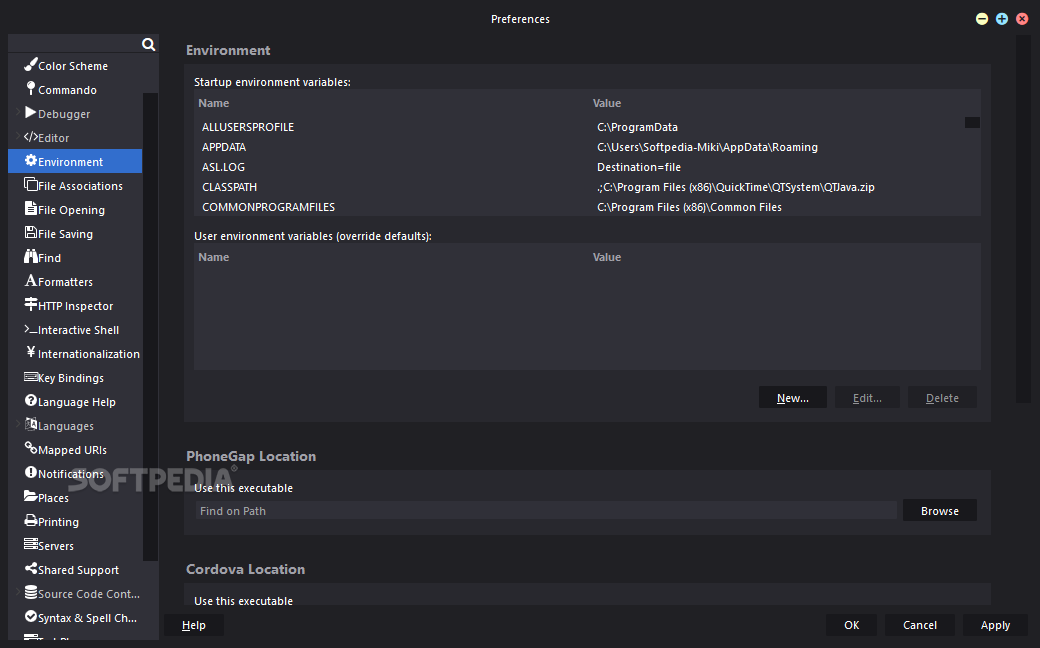
Task: Click the Printing printer icon
Action: coord(31,520)
